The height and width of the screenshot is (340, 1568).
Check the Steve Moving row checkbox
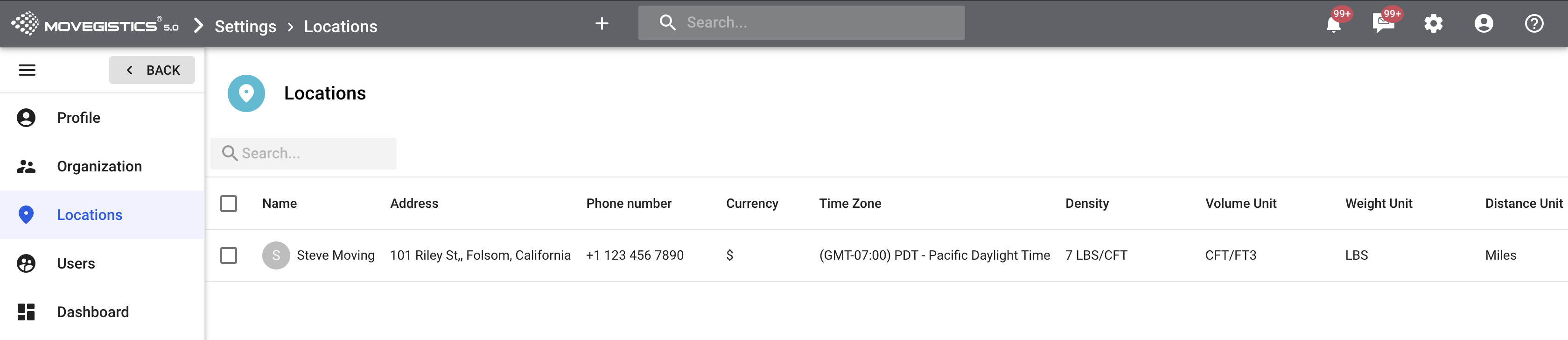[x=229, y=255]
